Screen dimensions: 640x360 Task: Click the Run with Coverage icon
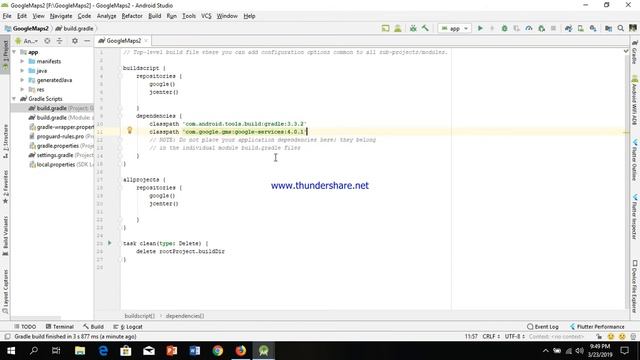click(x=517, y=28)
